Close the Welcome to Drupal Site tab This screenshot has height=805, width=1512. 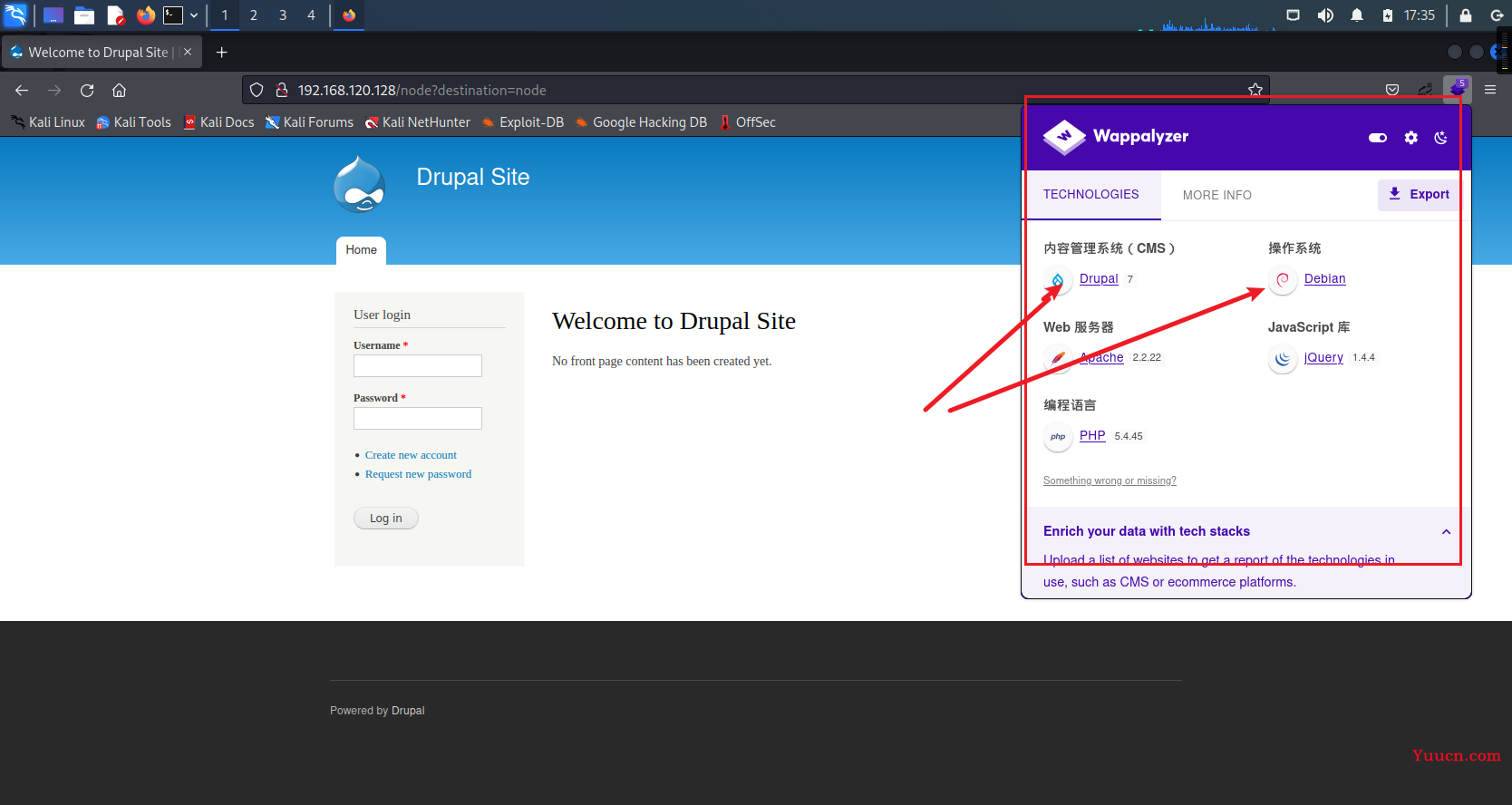(x=188, y=52)
